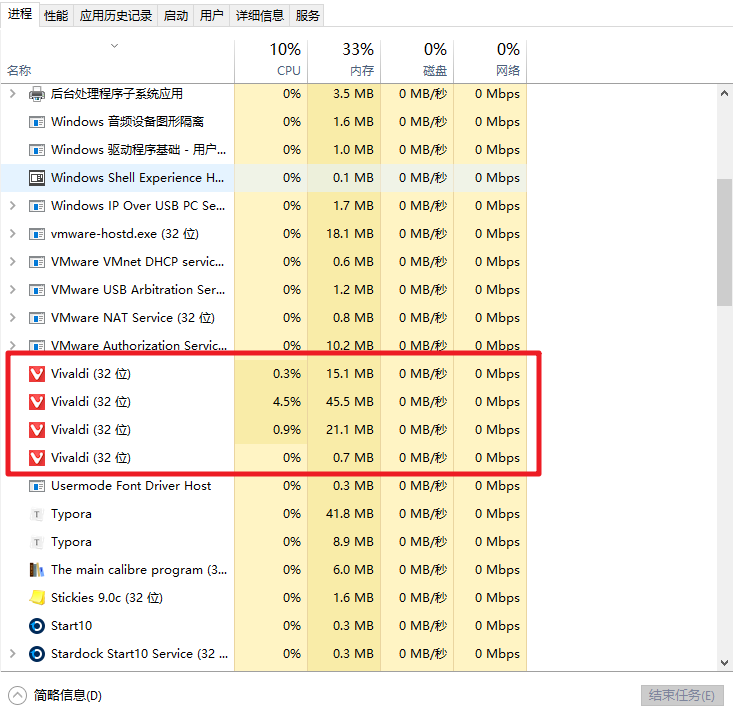This screenshot has width=733, height=720.
Task: Collapse to 简略信息(D) view
Action: click(x=56, y=696)
